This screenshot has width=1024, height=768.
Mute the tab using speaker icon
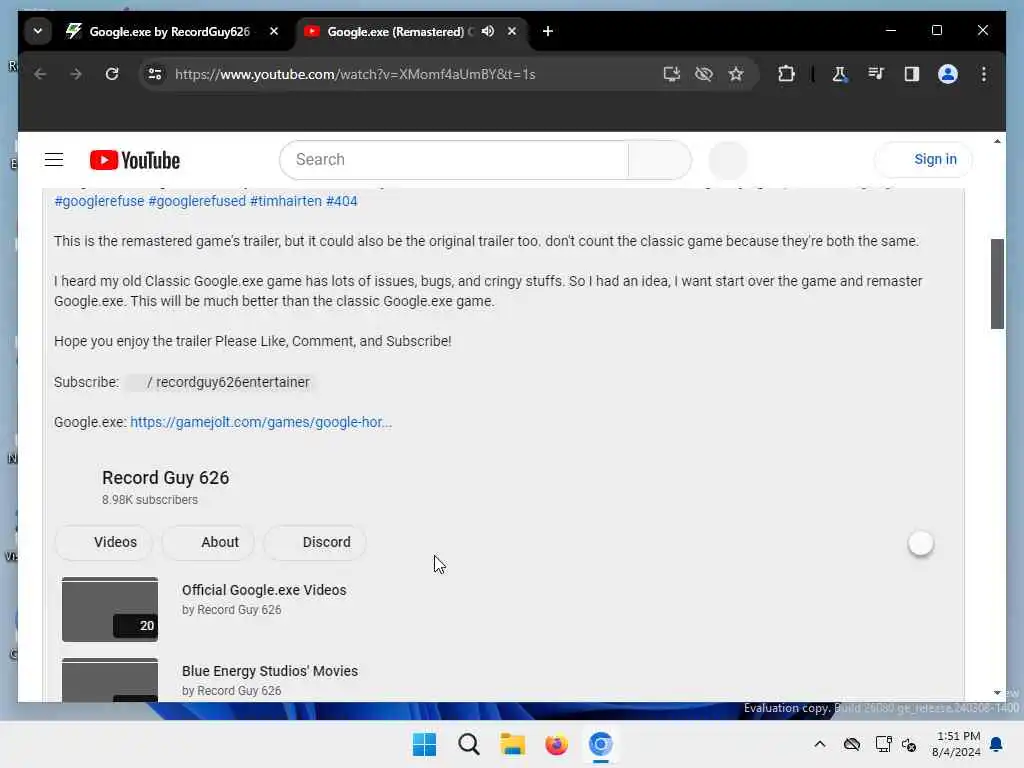click(487, 31)
